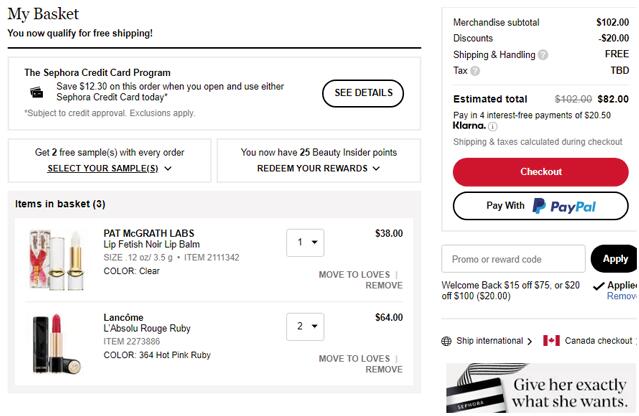Apply the promo code
The width and height of the screenshot is (639, 416).
pyautogui.click(x=615, y=259)
